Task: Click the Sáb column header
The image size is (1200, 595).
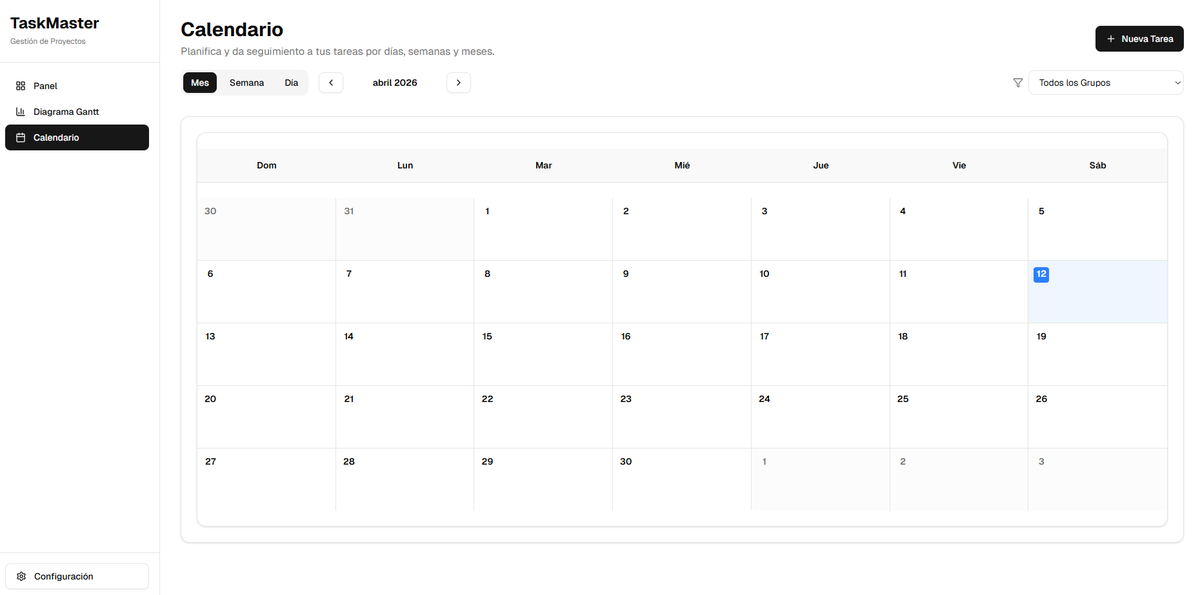Action: (x=1098, y=165)
